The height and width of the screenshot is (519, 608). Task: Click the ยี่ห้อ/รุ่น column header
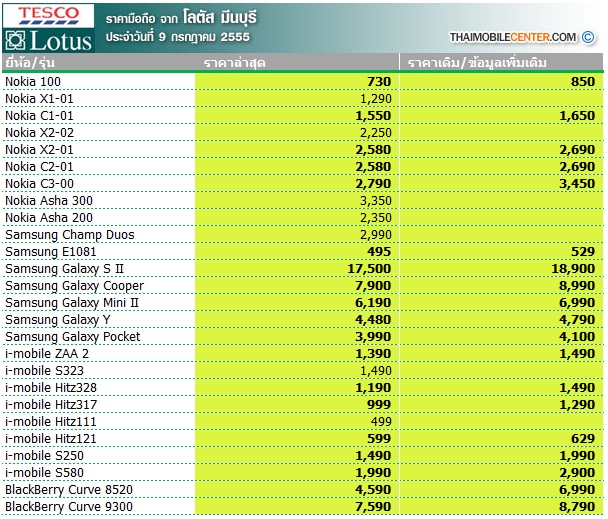click(x=30, y=63)
